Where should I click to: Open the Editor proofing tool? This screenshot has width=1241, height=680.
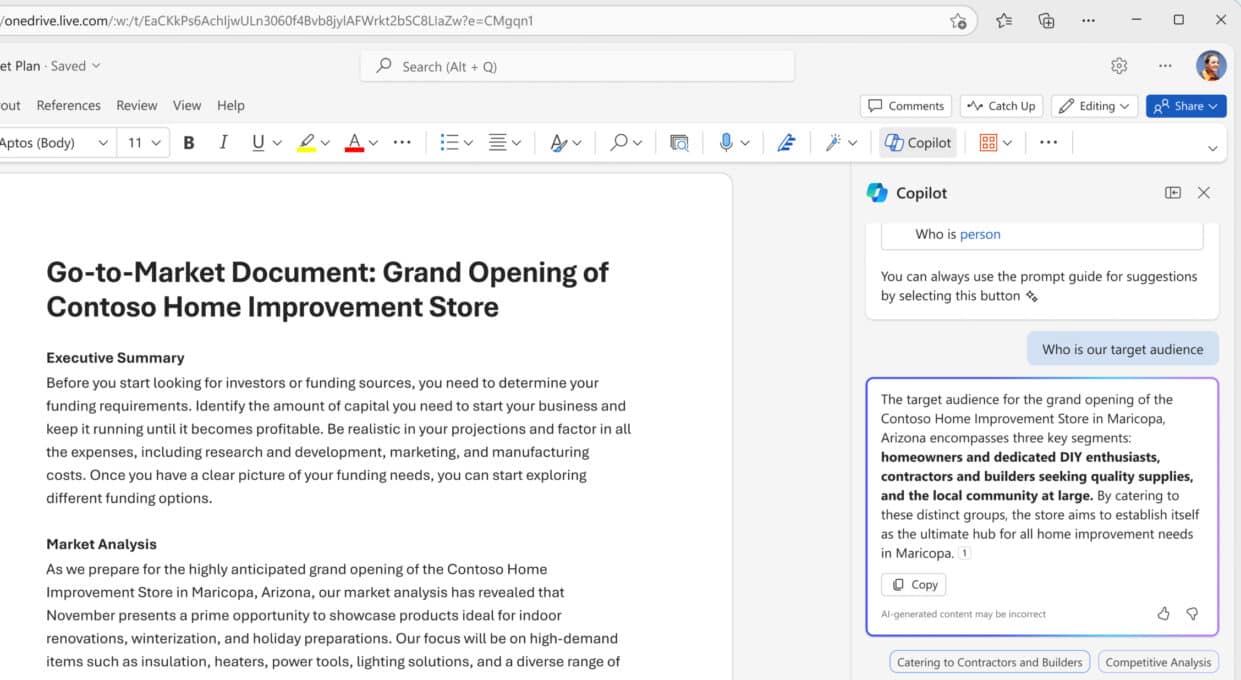[x=786, y=143]
